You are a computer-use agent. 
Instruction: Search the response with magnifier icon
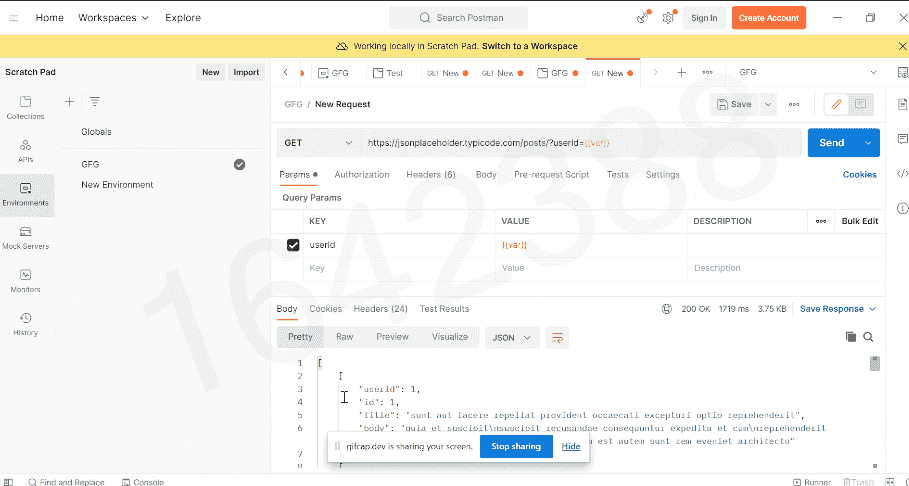[868, 337]
